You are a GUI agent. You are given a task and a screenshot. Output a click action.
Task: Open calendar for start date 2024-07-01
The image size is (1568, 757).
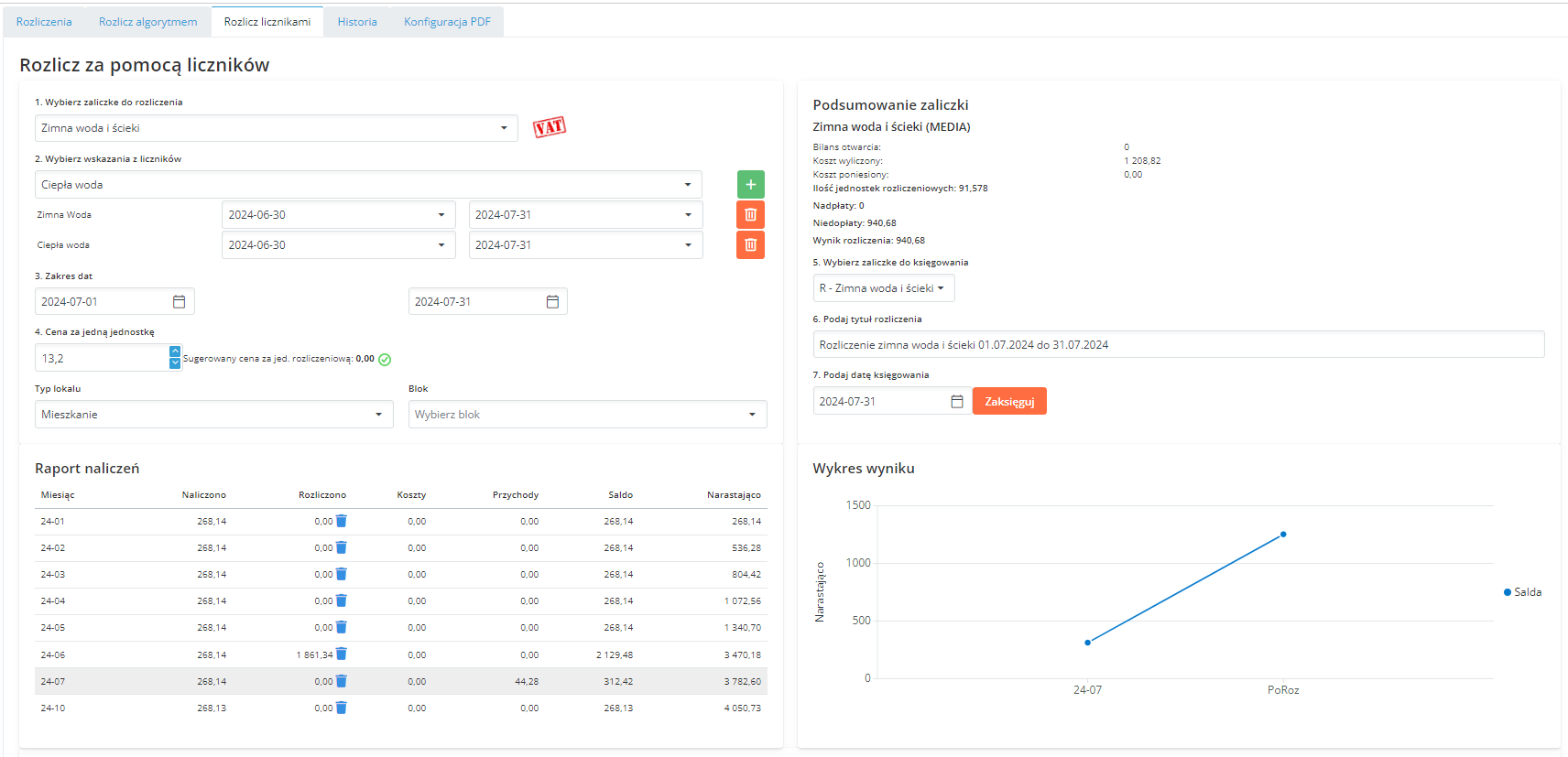[180, 302]
